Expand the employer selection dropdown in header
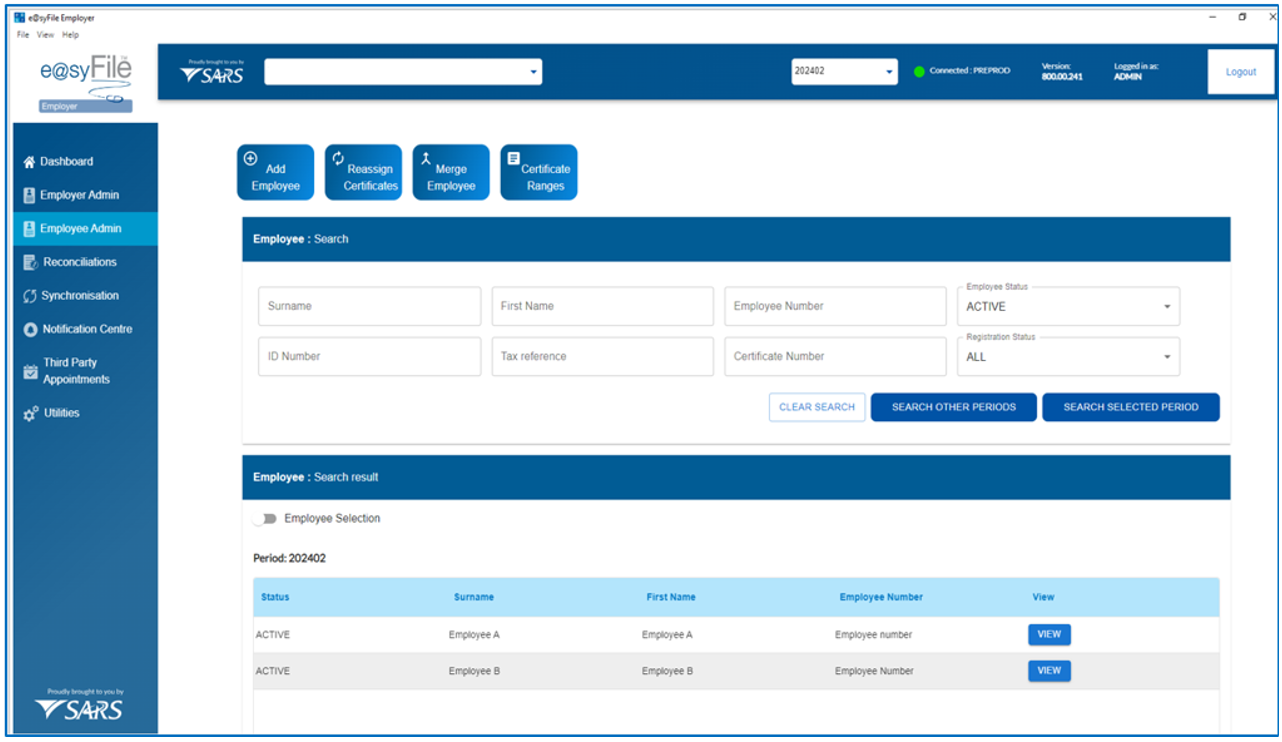The height and width of the screenshot is (742, 1282). click(x=403, y=72)
